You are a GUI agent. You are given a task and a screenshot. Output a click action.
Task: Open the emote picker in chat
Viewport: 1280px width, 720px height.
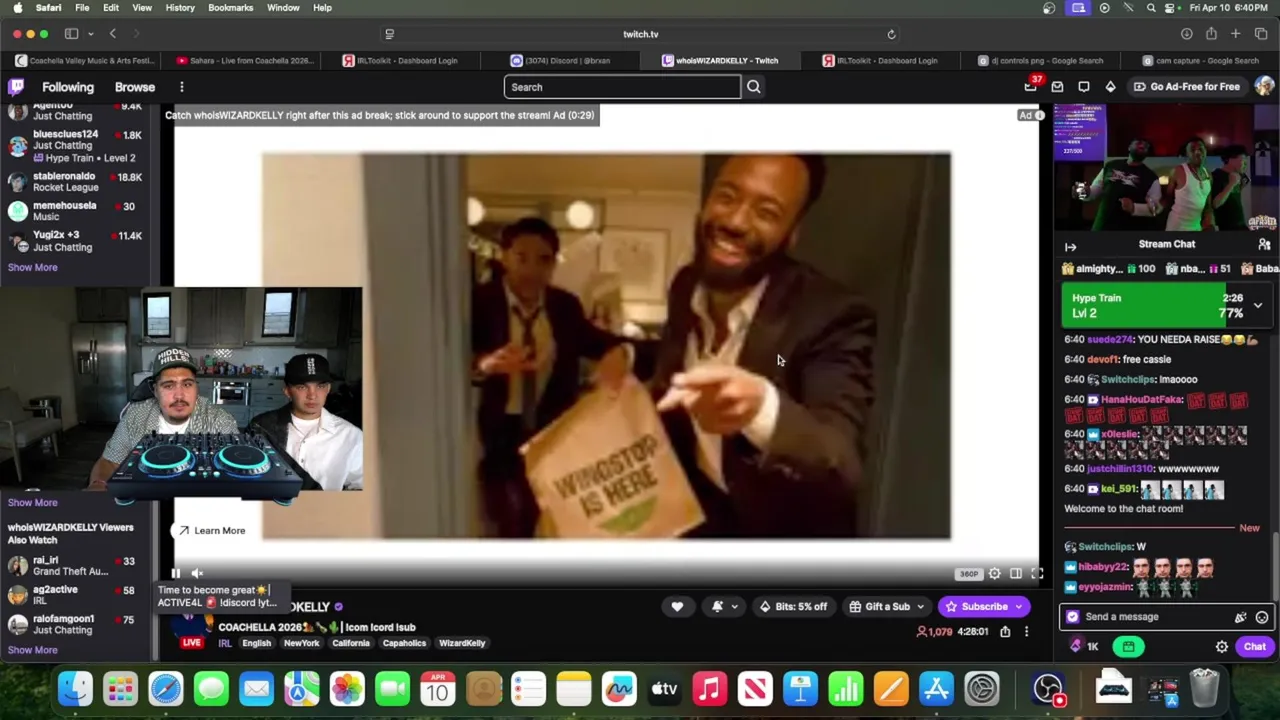click(1262, 617)
